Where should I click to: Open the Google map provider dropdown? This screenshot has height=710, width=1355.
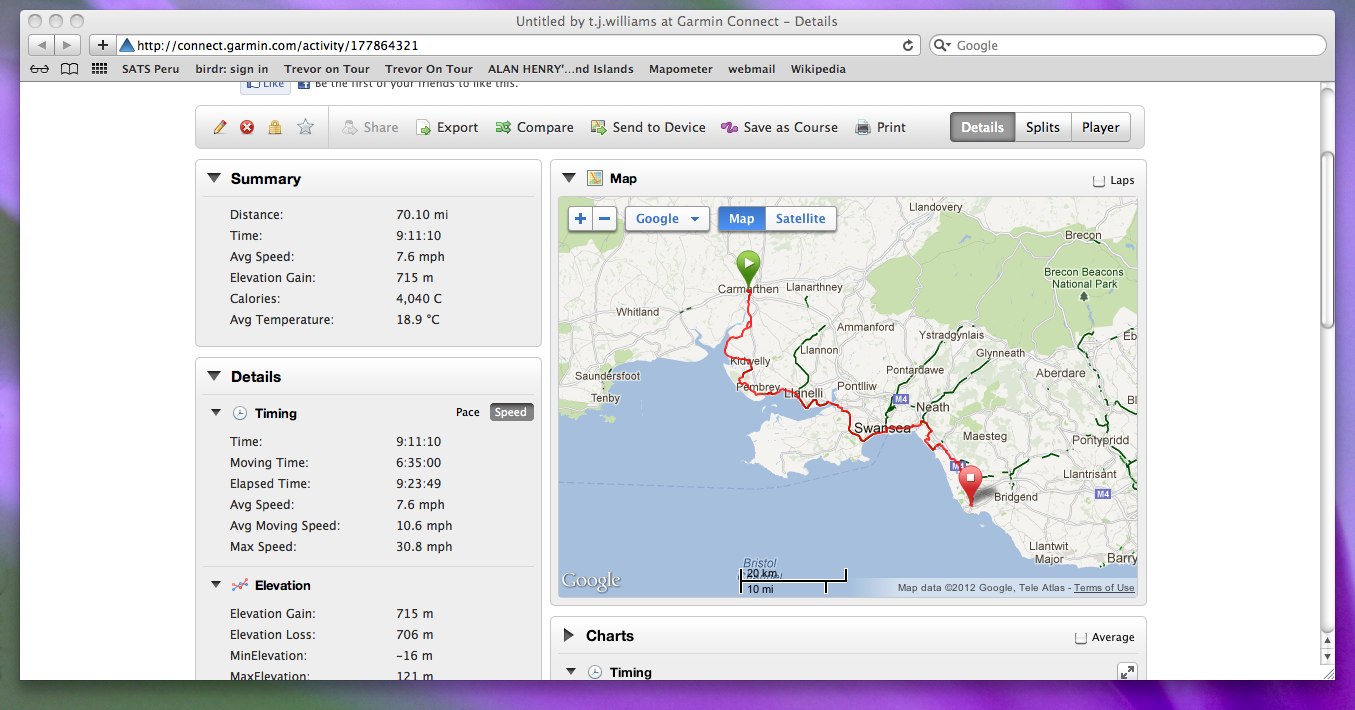pyautogui.click(x=667, y=219)
